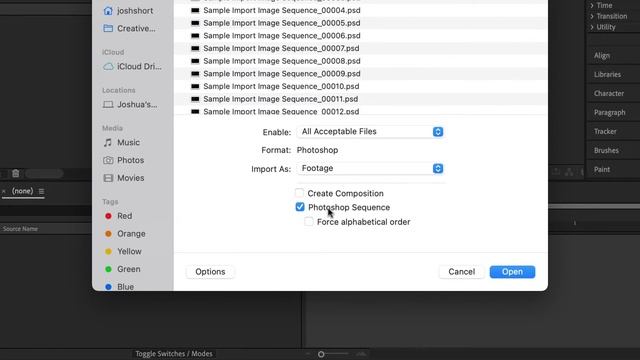640x360 pixels.
Task: Enable Force alphabetical order checkbox
Action: [x=309, y=222]
